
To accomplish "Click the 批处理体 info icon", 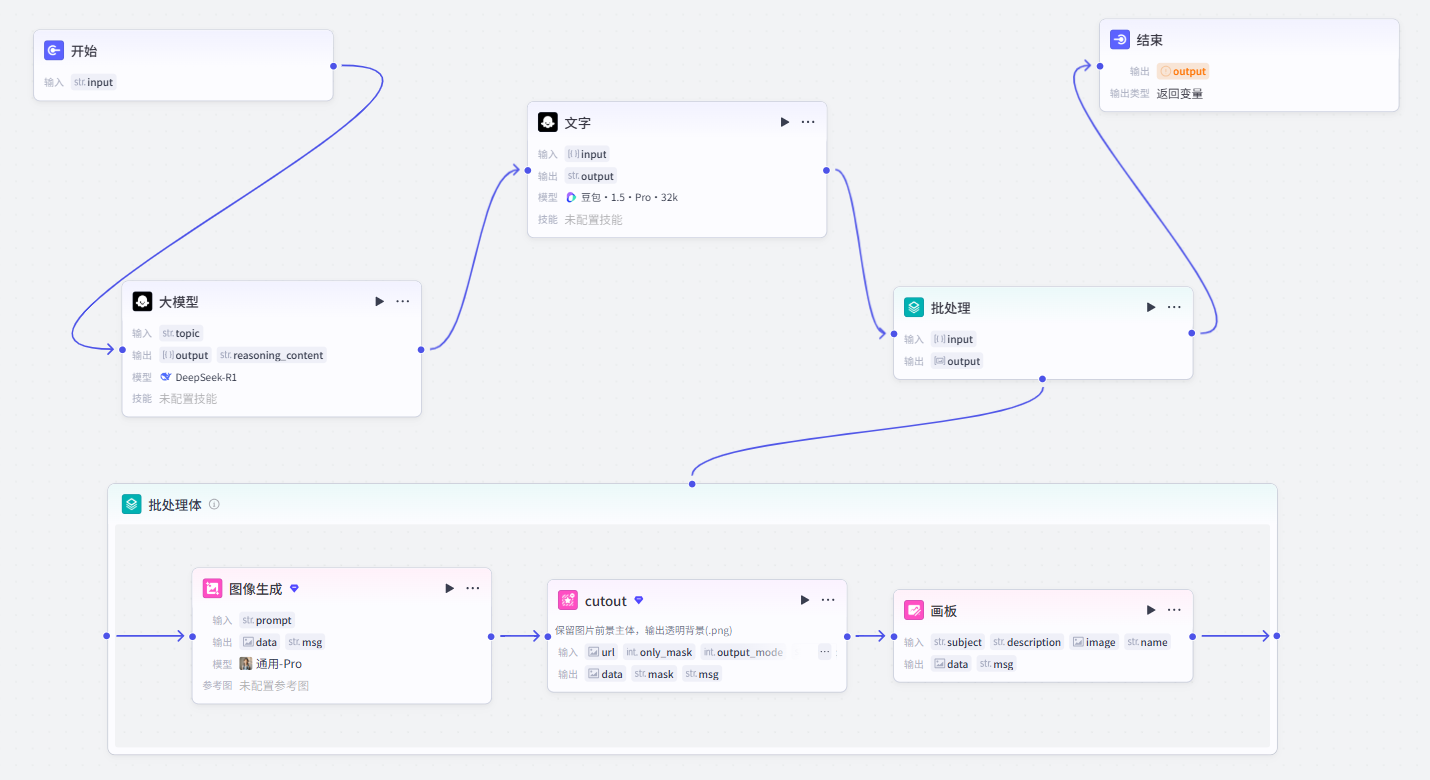I will [214, 505].
